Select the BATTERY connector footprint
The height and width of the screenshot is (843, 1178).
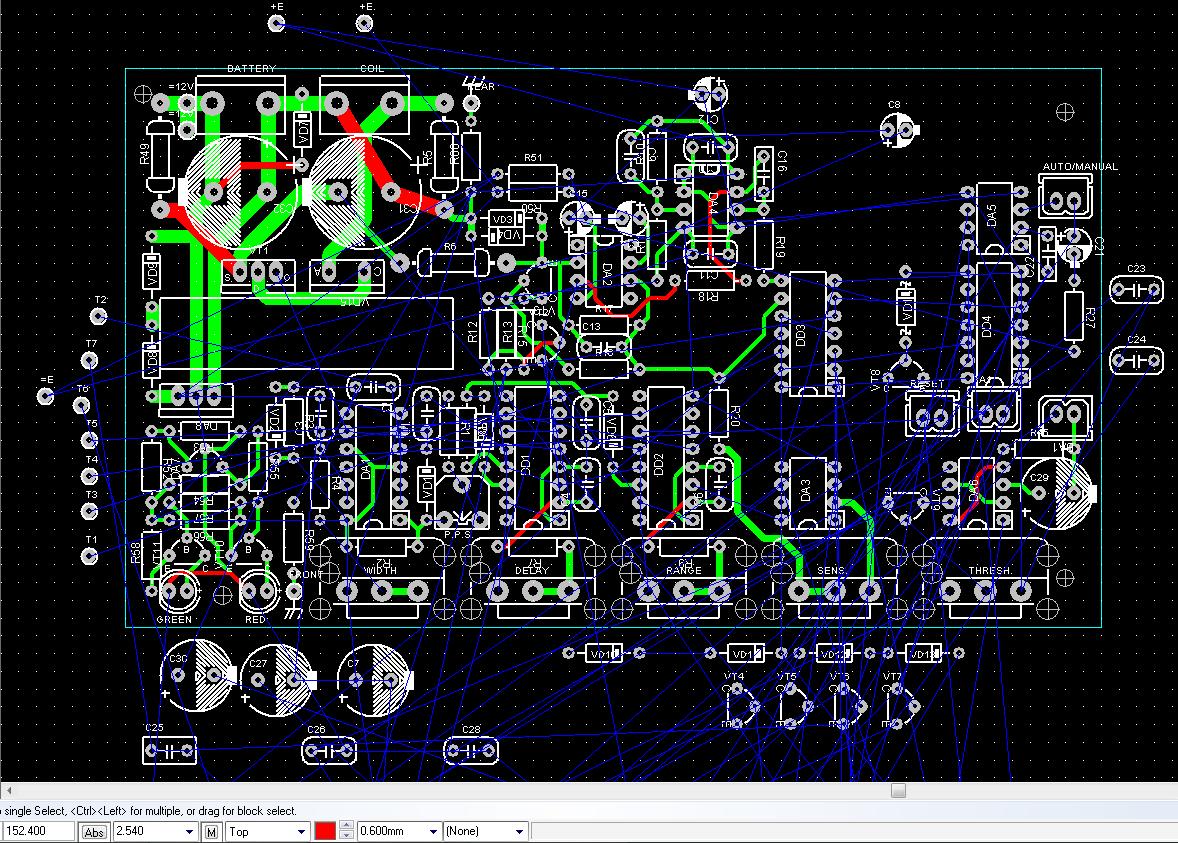[240, 103]
